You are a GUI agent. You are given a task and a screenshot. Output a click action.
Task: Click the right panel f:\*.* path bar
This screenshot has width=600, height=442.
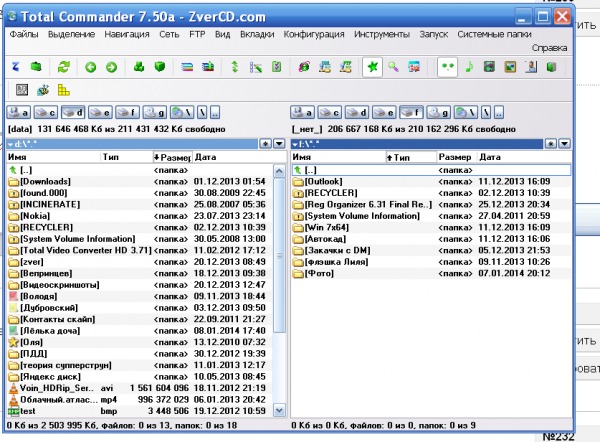pyautogui.click(x=417, y=144)
